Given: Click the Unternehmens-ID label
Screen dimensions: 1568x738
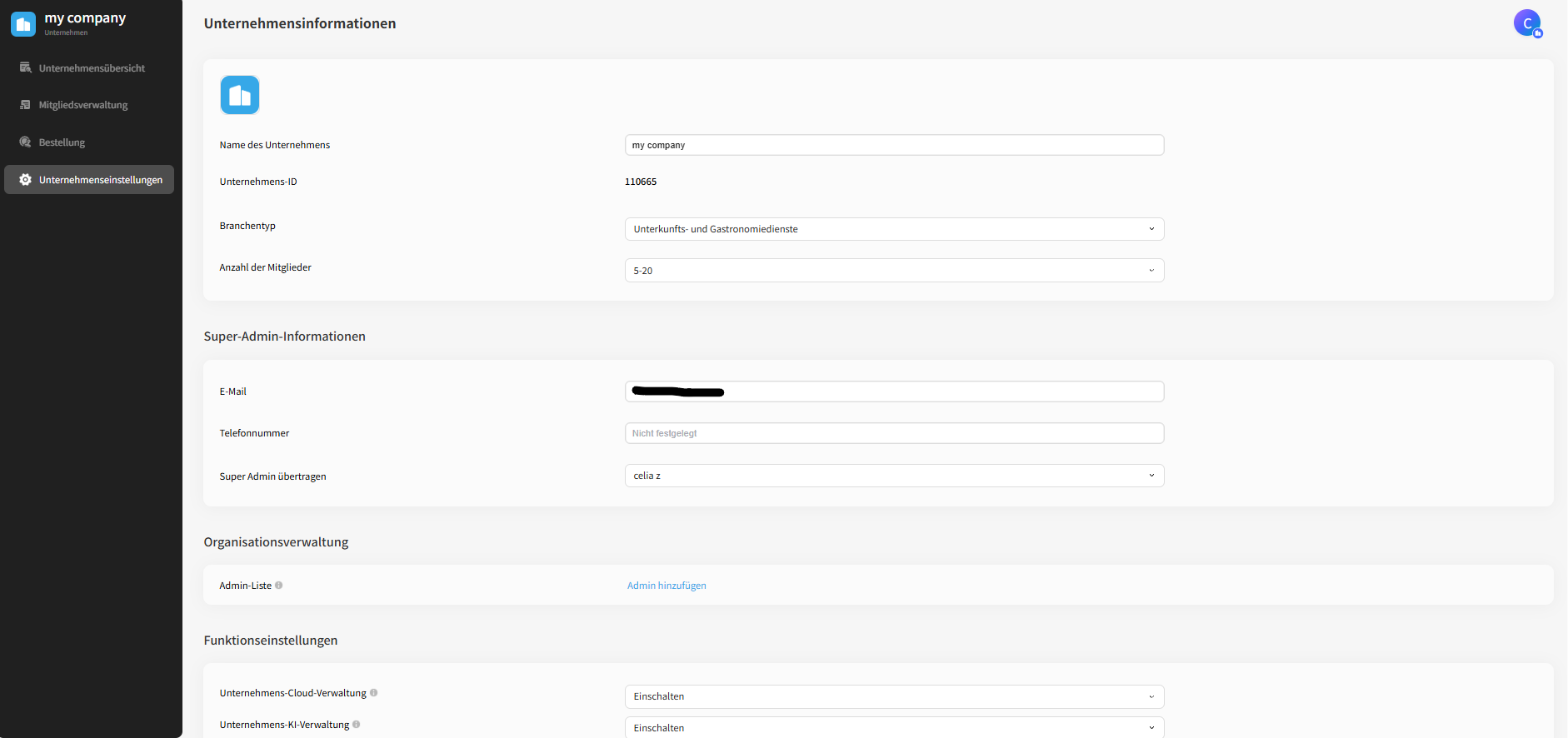Looking at the screenshot, I should 258,182.
